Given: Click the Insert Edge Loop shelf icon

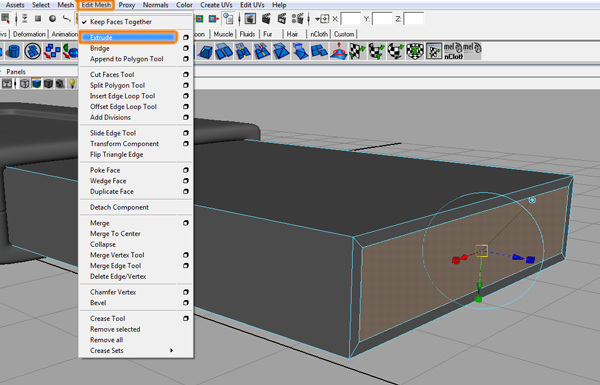Looking at the screenshot, I should 243,52.
